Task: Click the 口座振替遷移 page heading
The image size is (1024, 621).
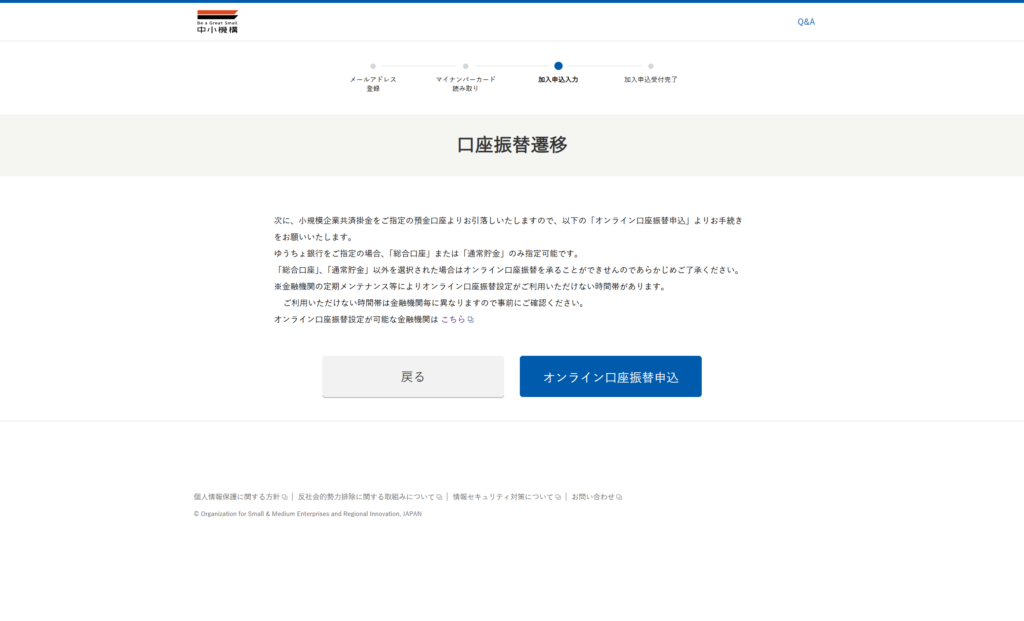Action: [x=512, y=145]
